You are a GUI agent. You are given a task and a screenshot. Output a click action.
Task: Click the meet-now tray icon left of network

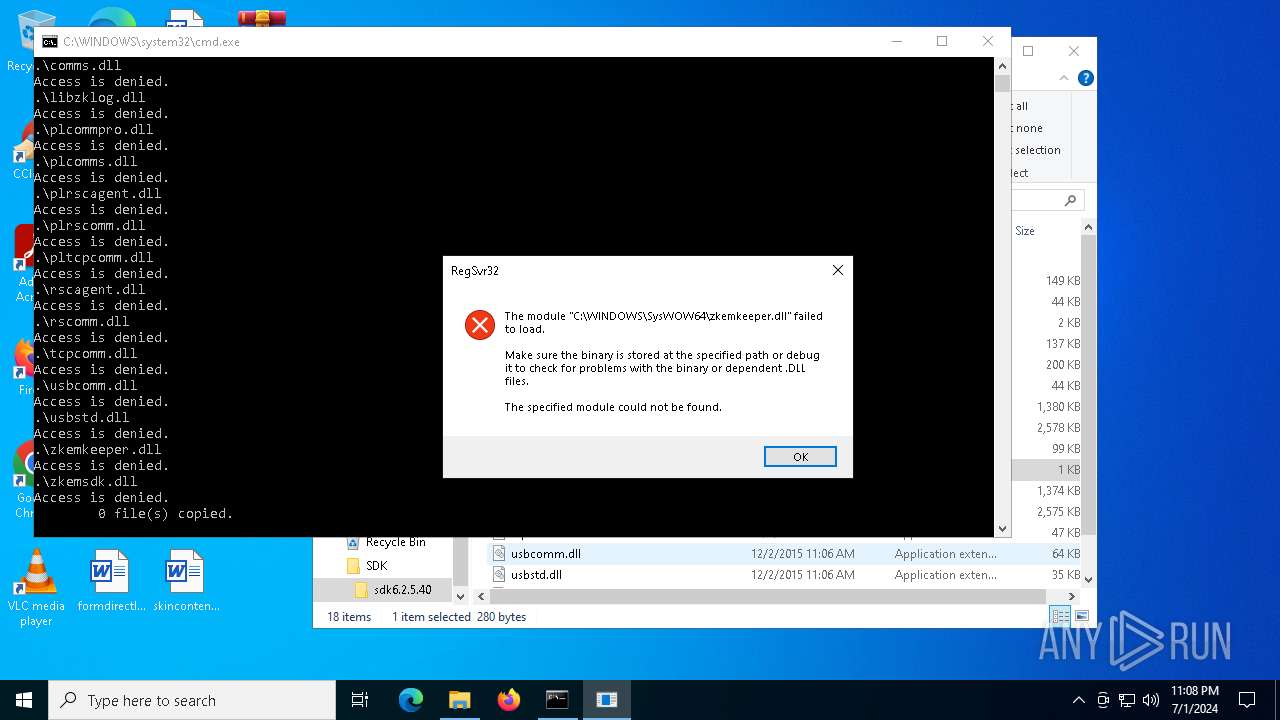(1103, 700)
